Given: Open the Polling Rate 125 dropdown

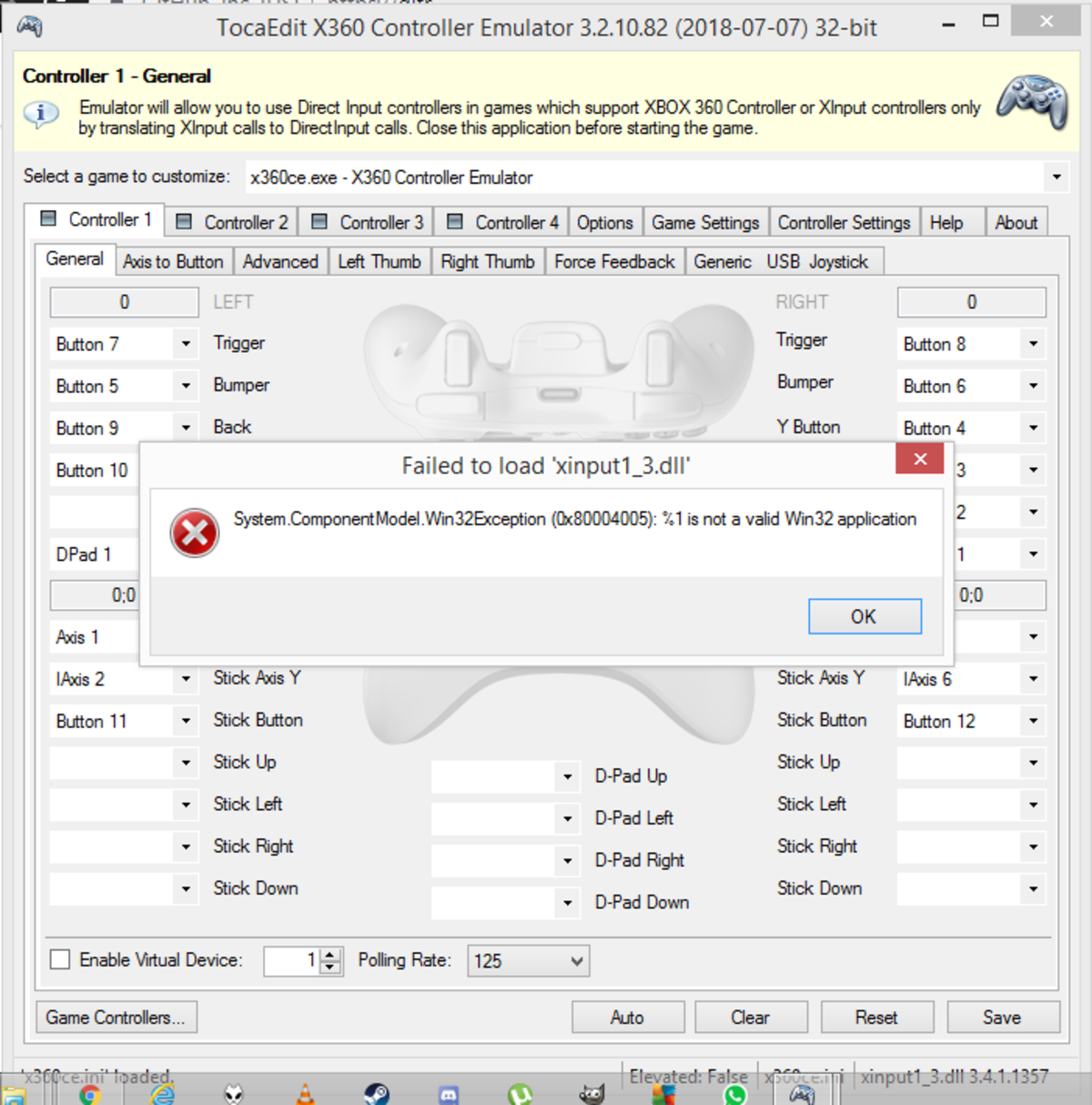Looking at the screenshot, I should pyautogui.click(x=529, y=960).
